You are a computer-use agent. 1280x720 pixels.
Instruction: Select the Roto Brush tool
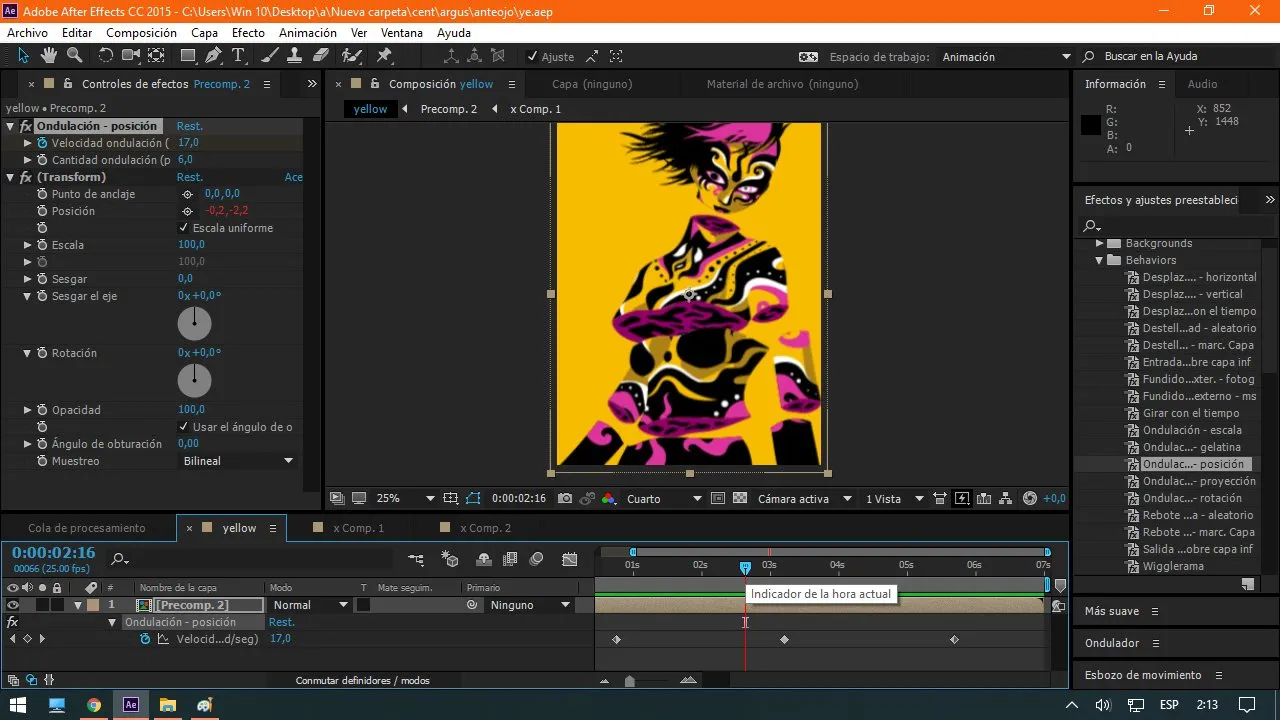click(x=352, y=56)
